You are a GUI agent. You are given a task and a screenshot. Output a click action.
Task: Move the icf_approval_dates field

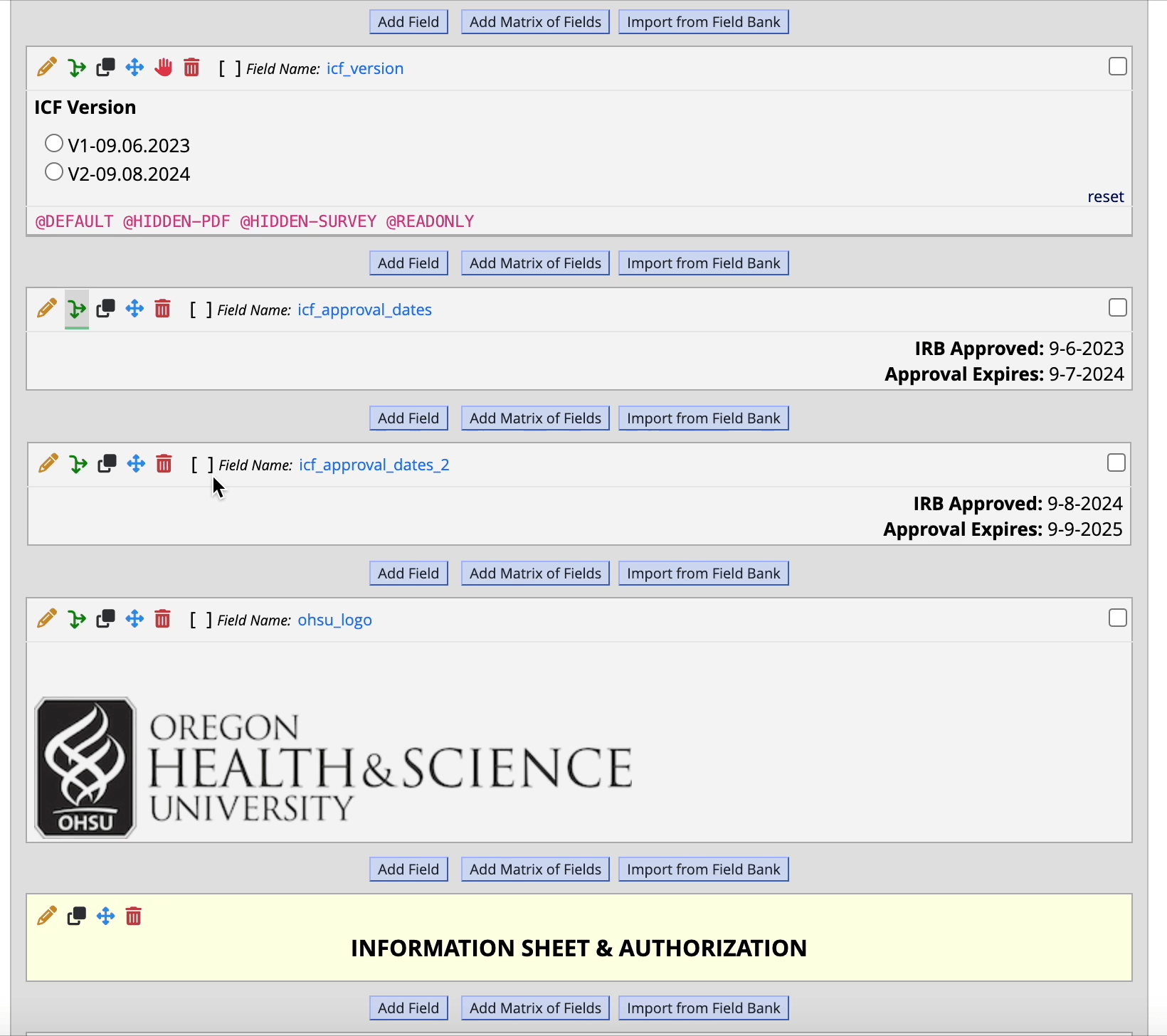pyautogui.click(x=134, y=309)
